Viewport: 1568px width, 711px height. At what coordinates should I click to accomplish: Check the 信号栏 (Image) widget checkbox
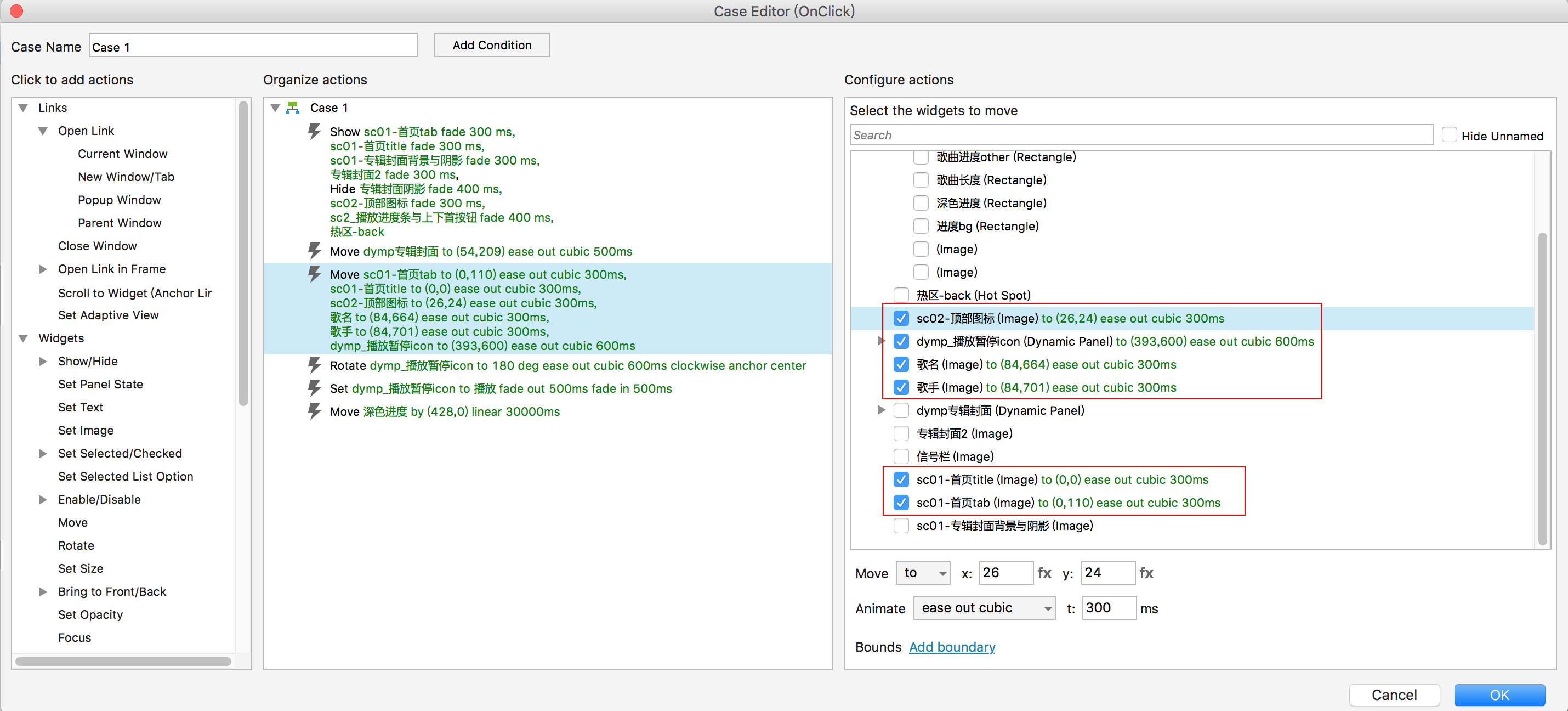[x=901, y=456]
